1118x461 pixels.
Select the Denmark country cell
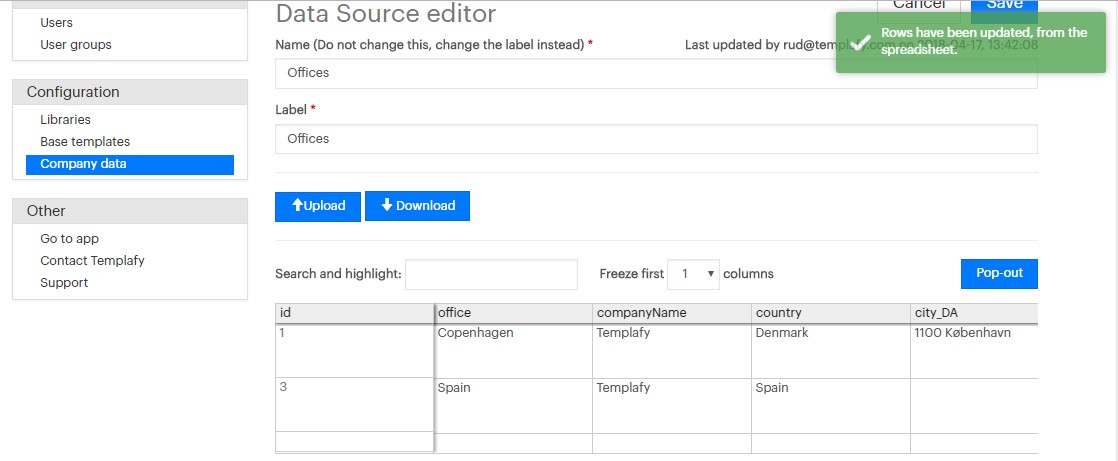point(831,351)
